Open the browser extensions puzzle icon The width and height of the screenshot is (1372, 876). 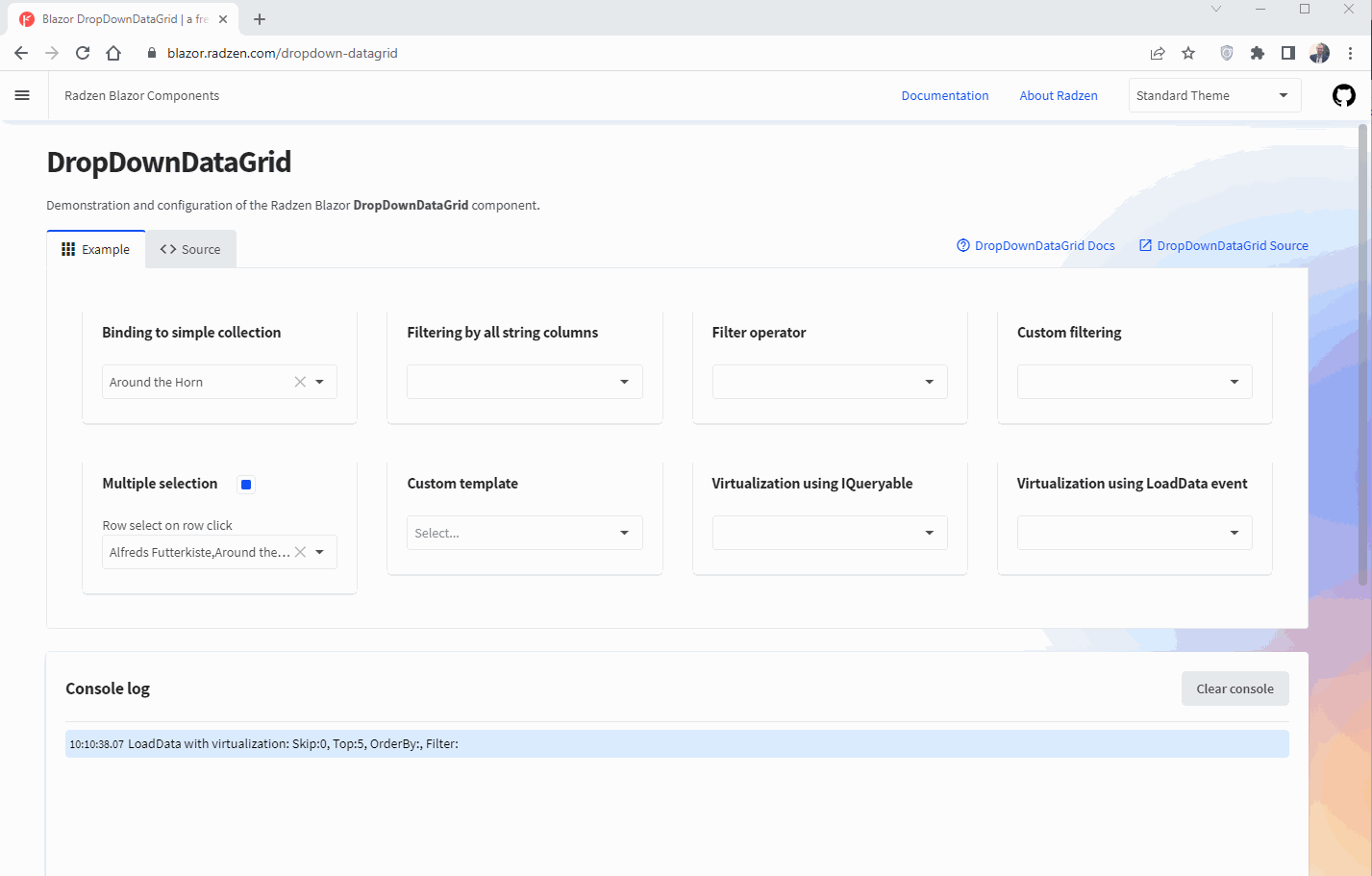point(1257,53)
